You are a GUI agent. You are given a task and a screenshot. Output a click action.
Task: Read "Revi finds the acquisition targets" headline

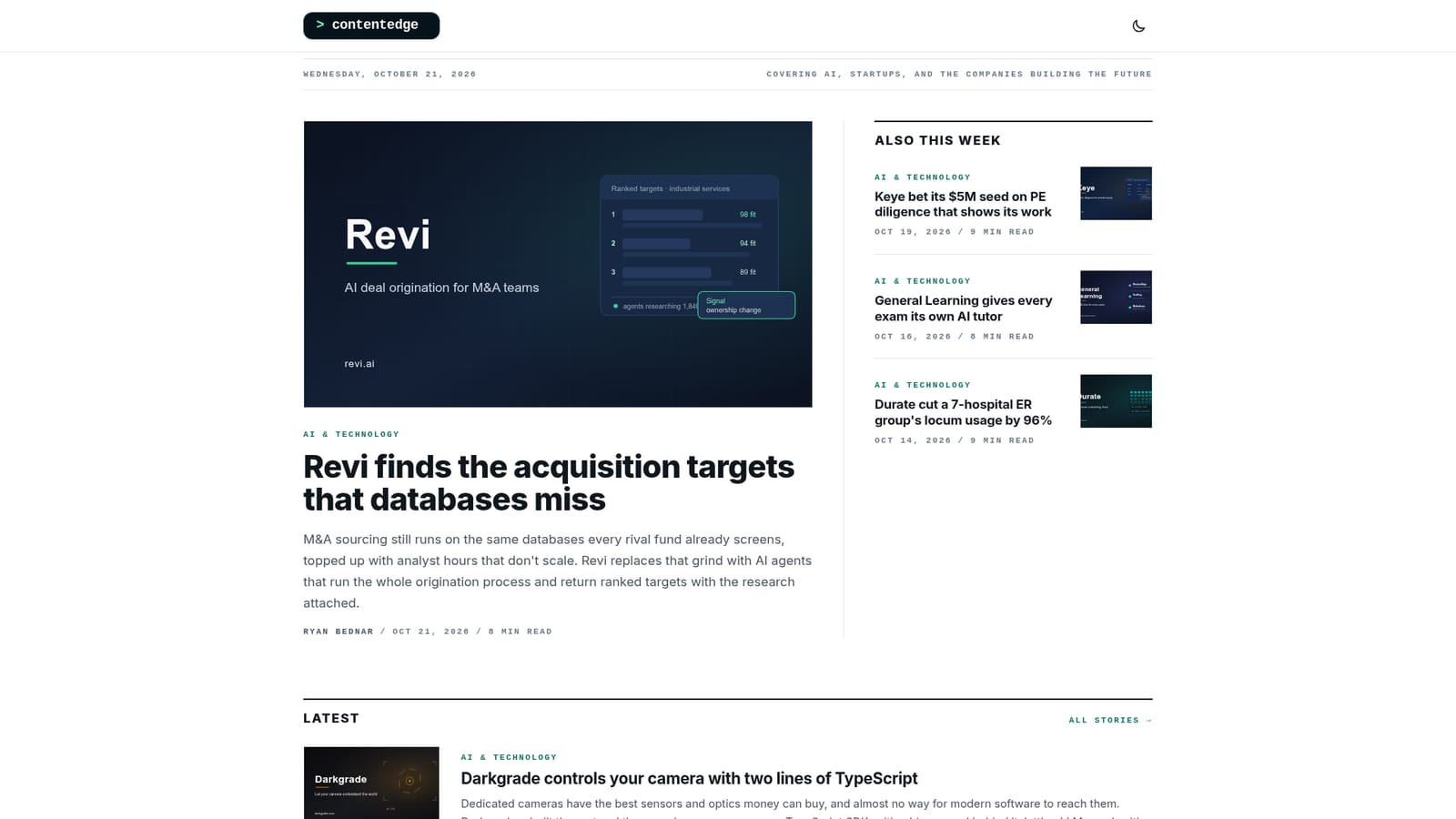pyautogui.click(x=549, y=483)
